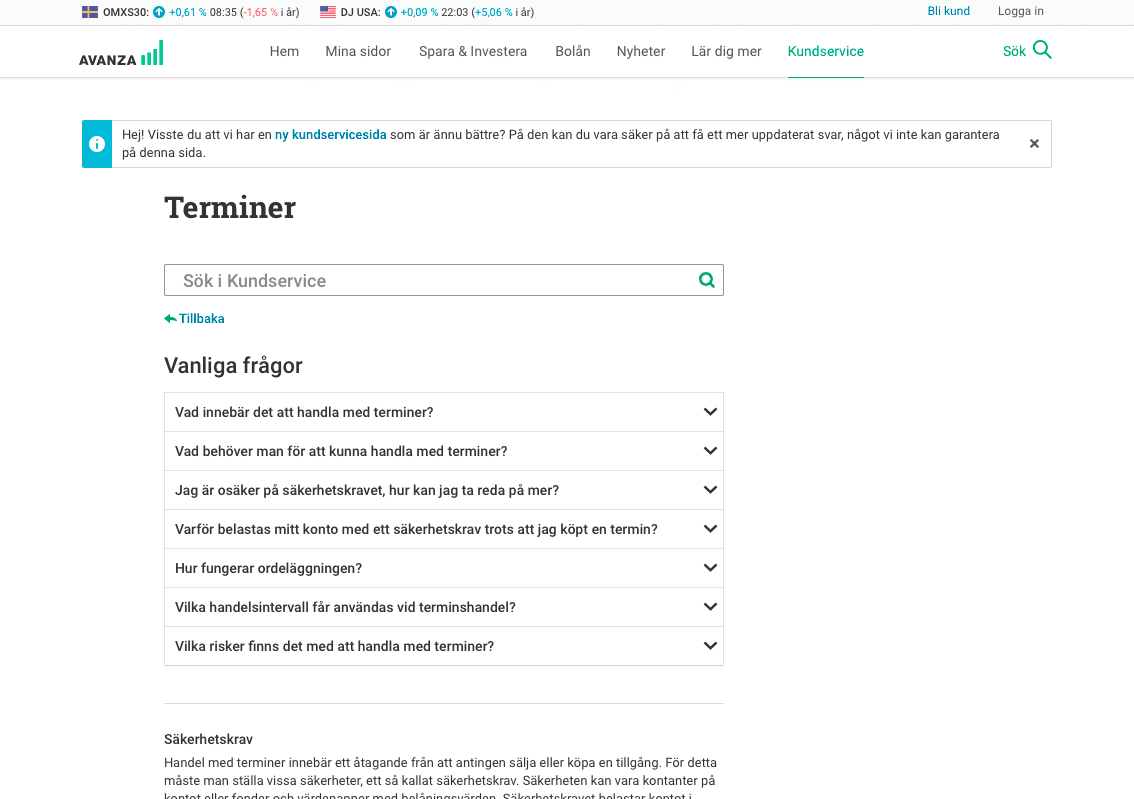
Task: Click the US flag next to DJ USA
Action: click(x=326, y=12)
